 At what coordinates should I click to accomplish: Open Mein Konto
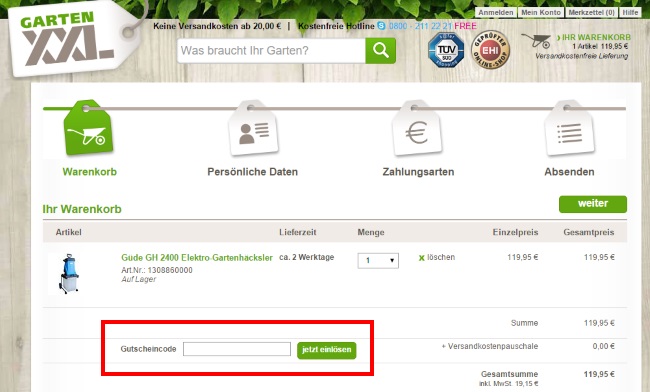(x=541, y=12)
